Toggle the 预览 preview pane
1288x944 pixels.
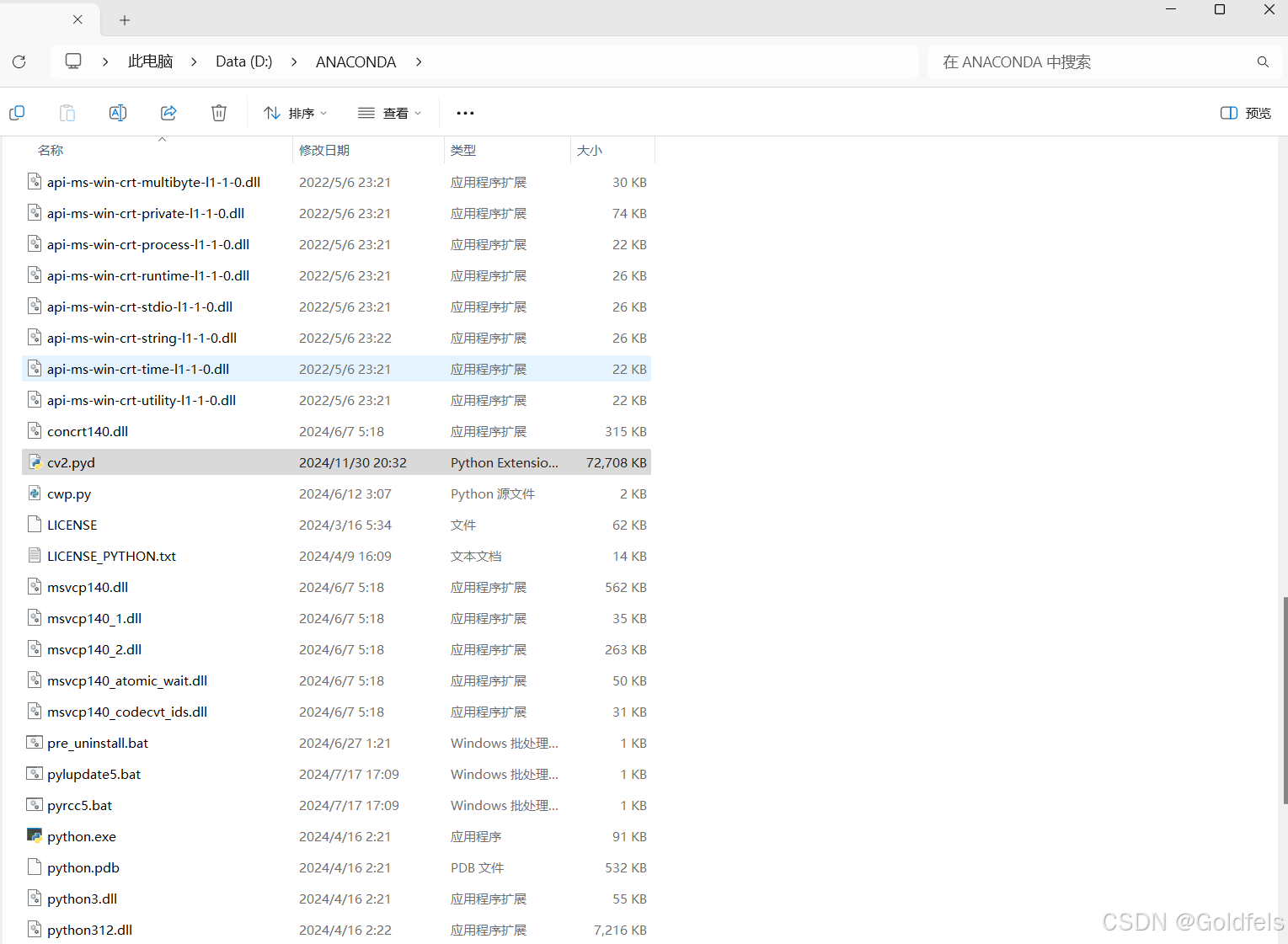[x=1245, y=112]
